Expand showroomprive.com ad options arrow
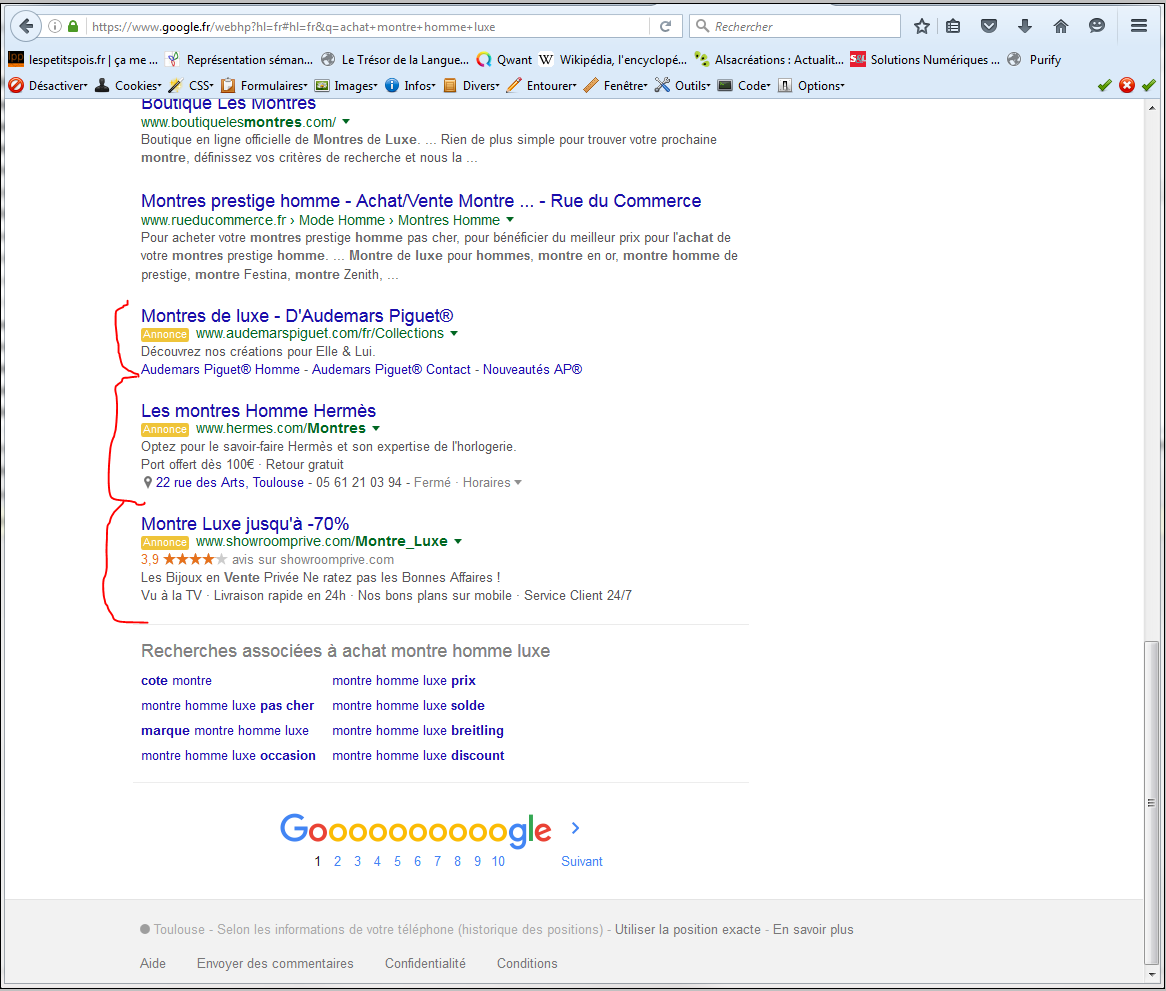This screenshot has width=1166, height=991. [458, 542]
